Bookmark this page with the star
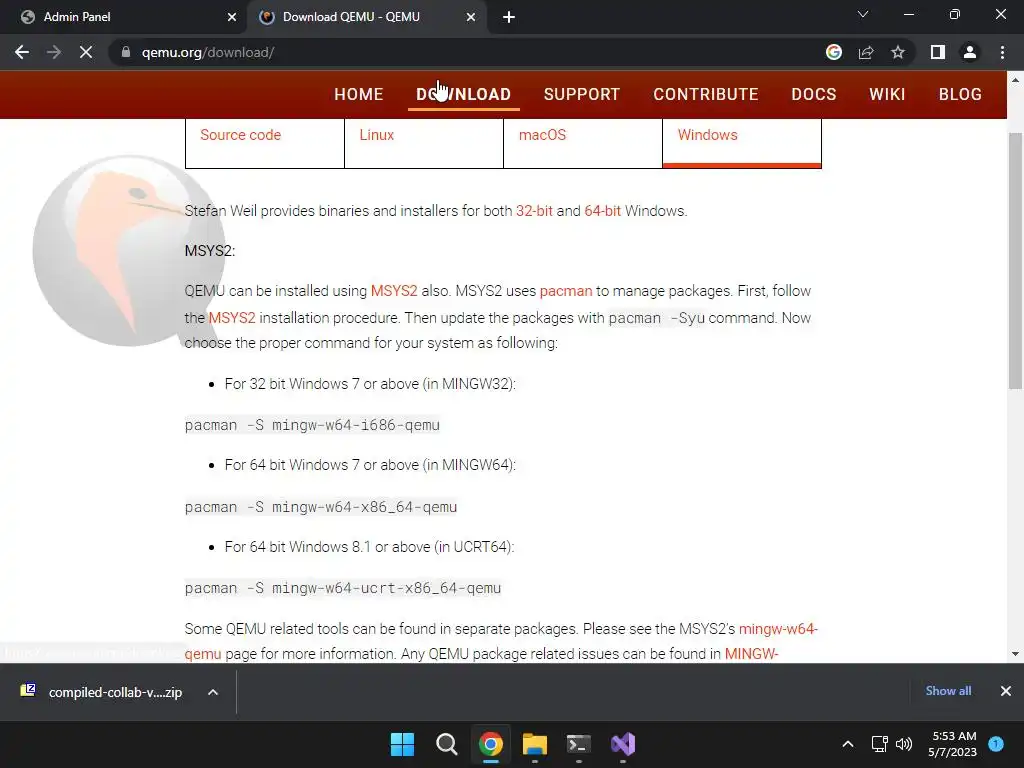The width and height of the screenshot is (1024, 768). [x=898, y=52]
